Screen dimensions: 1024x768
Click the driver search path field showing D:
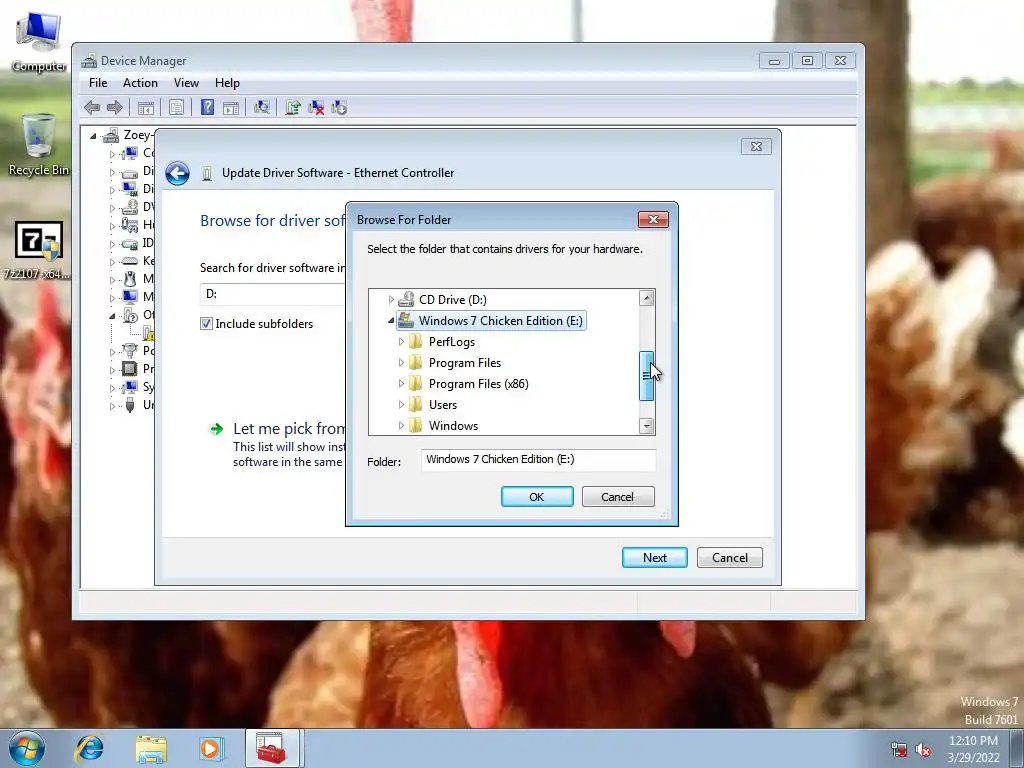click(x=273, y=294)
